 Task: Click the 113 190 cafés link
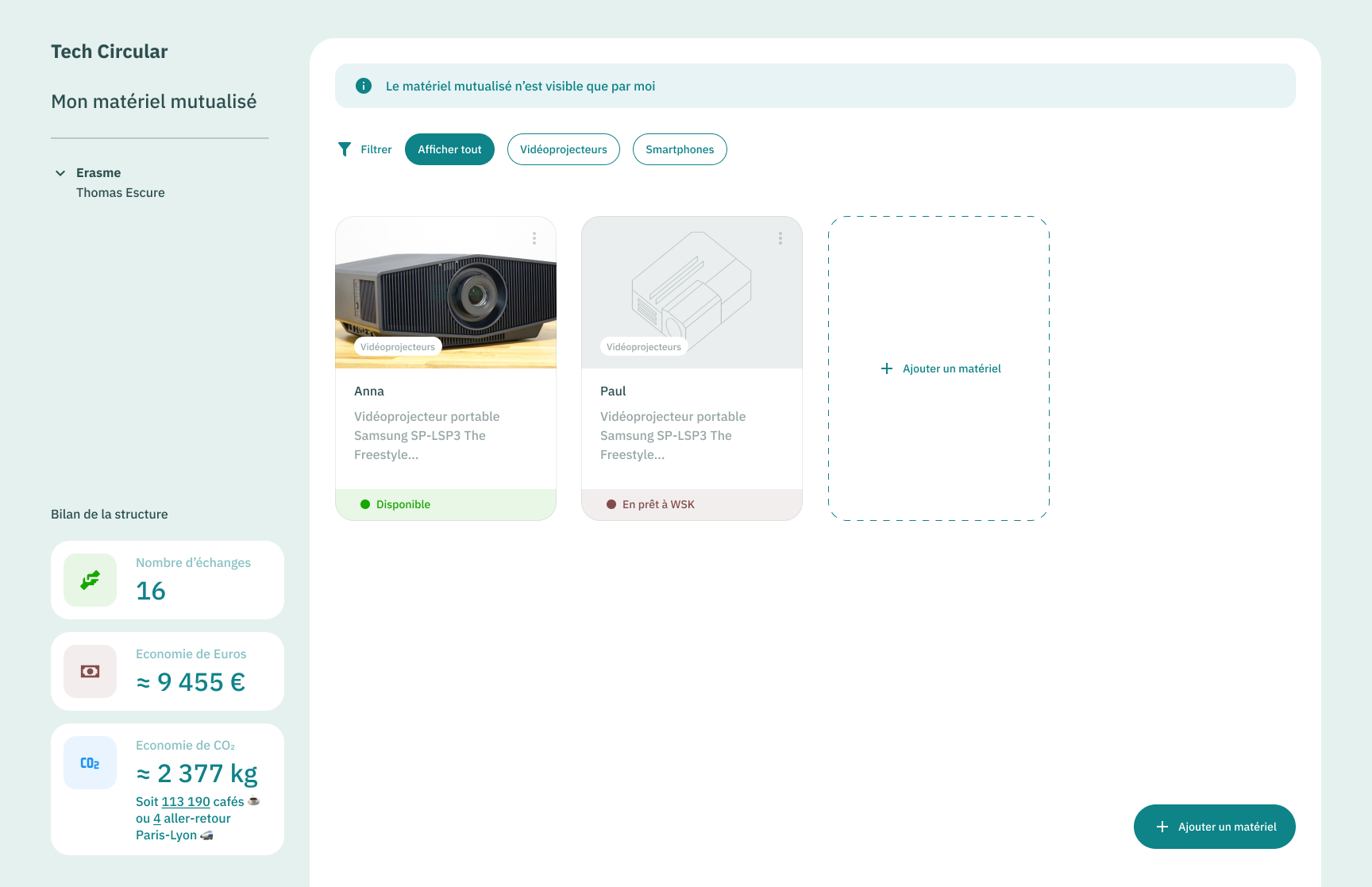pyautogui.click(x=186, y=802)
